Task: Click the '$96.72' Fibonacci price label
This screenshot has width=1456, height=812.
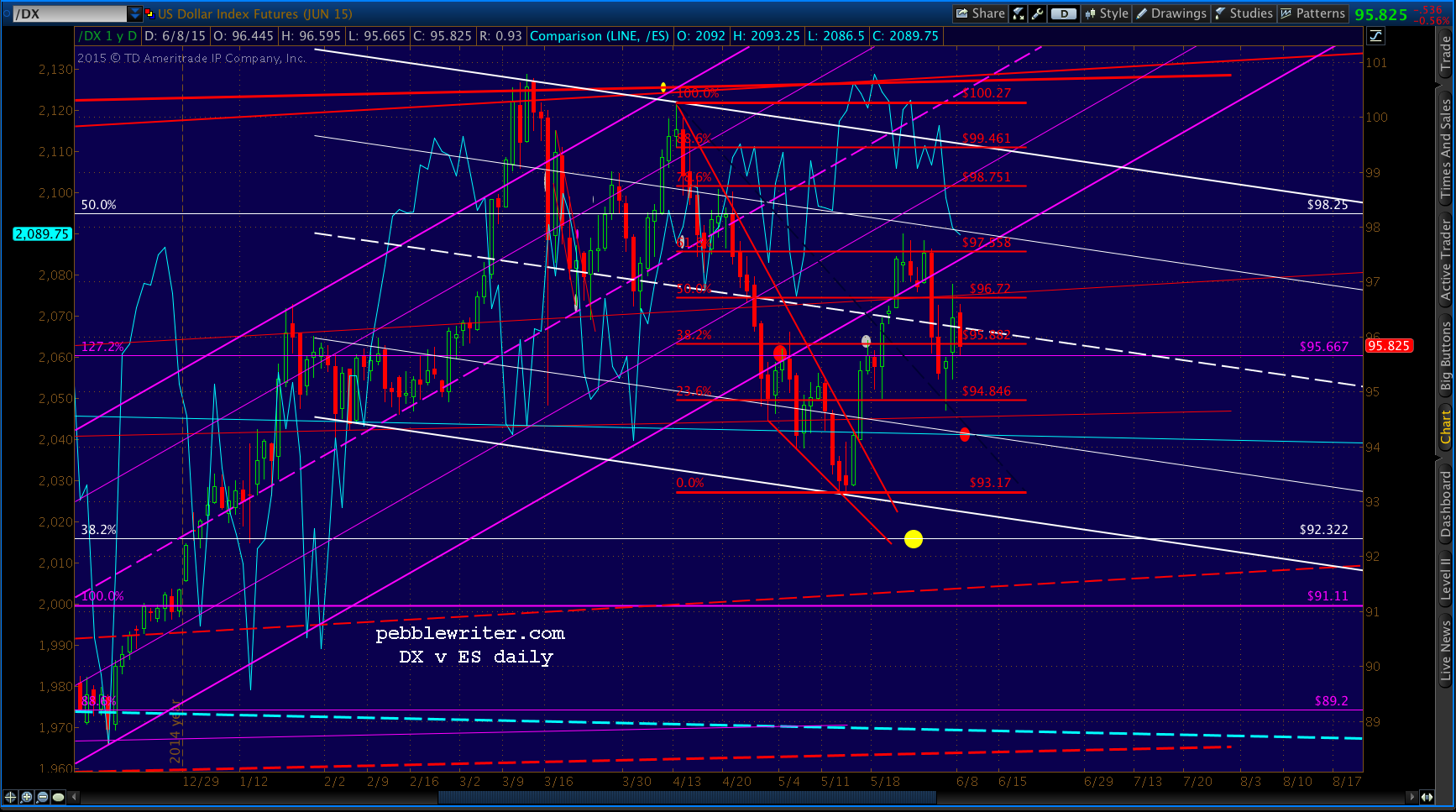Action: tap(990, 289)
